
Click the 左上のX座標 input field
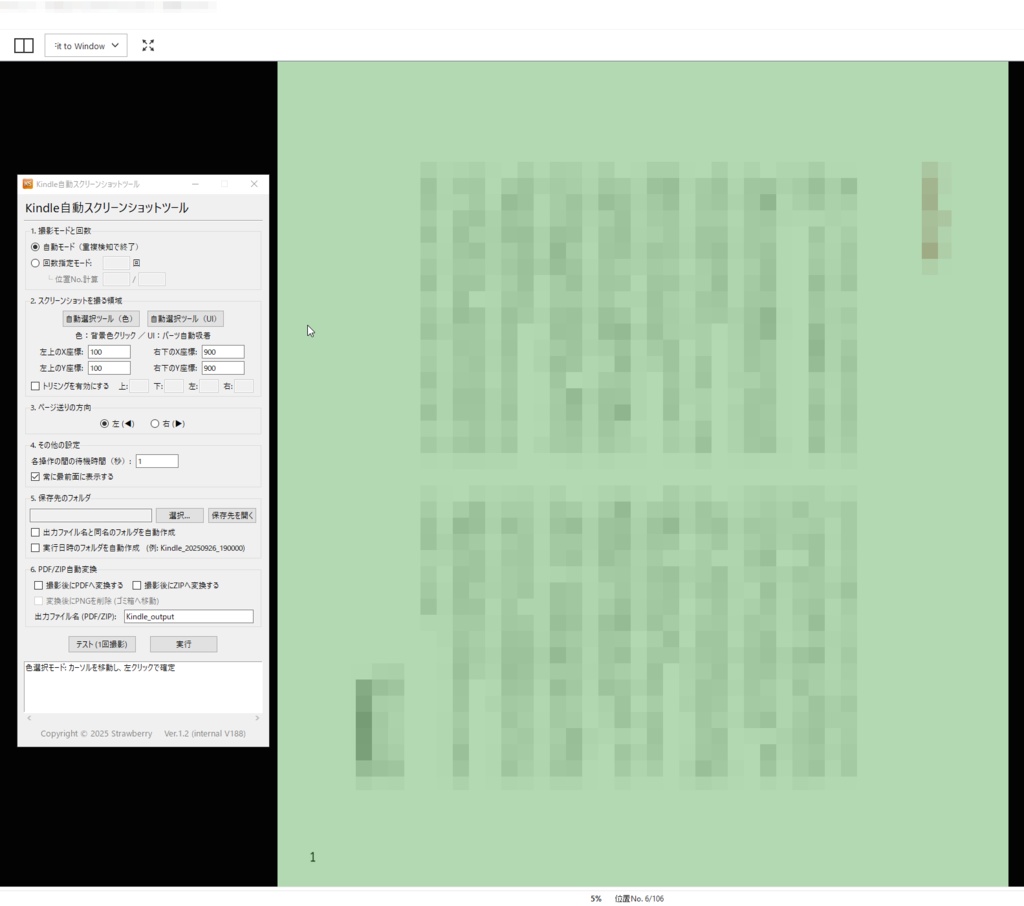click(109, 352)
